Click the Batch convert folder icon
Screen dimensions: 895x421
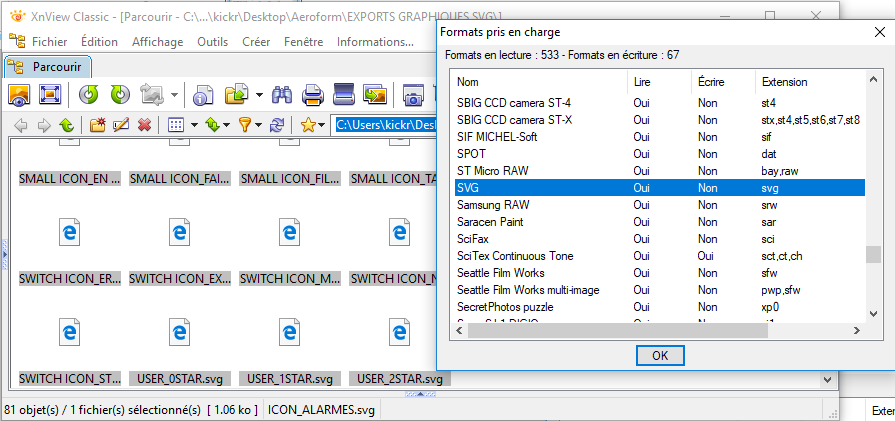pos(236,94)
